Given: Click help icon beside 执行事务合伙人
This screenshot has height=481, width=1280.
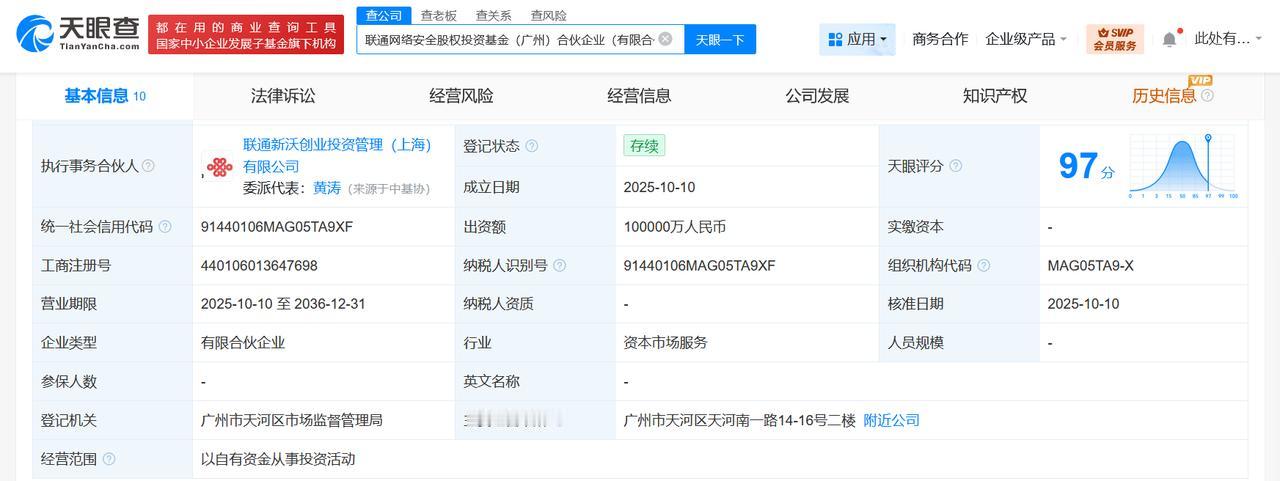Looking at the screenshot, I should click(x=148, y=166).
